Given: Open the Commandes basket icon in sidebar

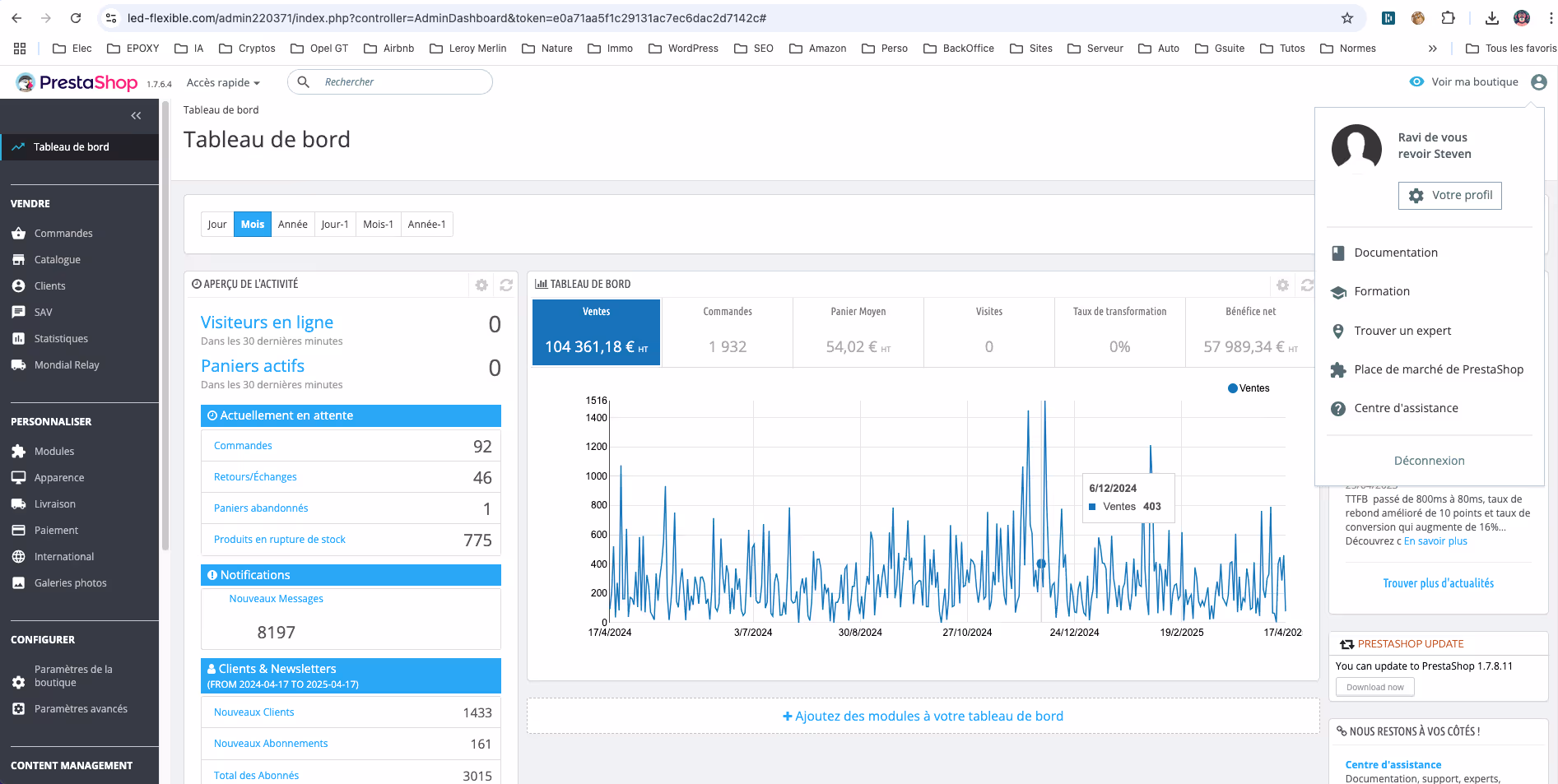Looking at the screenshot, I should pyautogui.click(x=19, y=234).
